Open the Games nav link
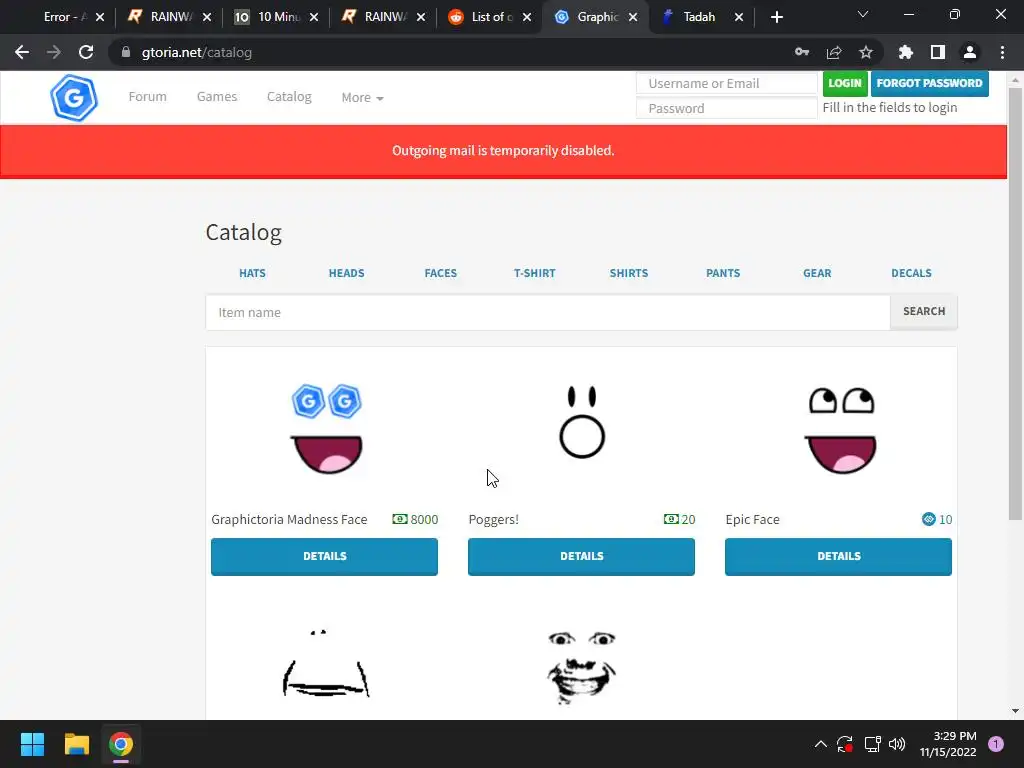This screenshot has height=768, width=1024. tap(217, 97)
